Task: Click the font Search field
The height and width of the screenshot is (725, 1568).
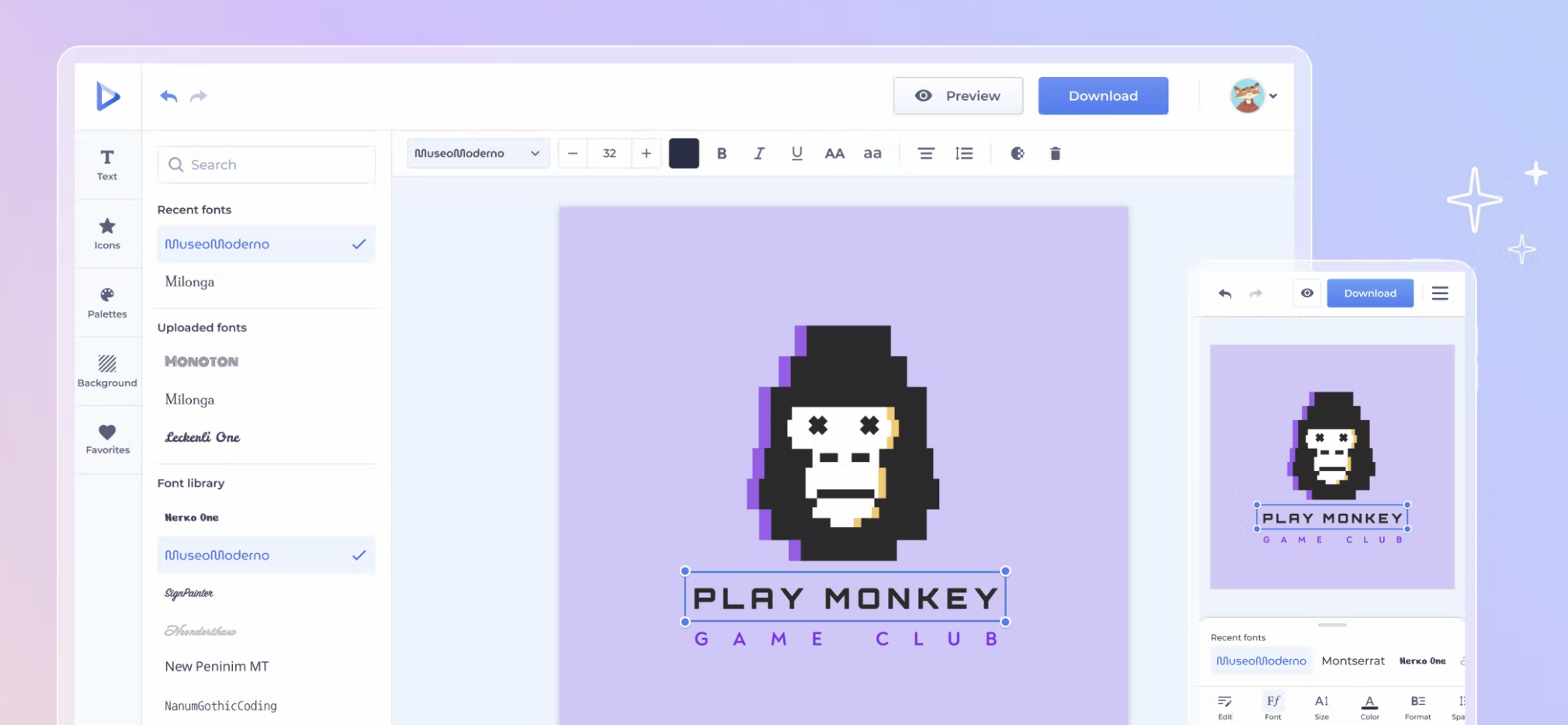Action: (x=266, y=165)
